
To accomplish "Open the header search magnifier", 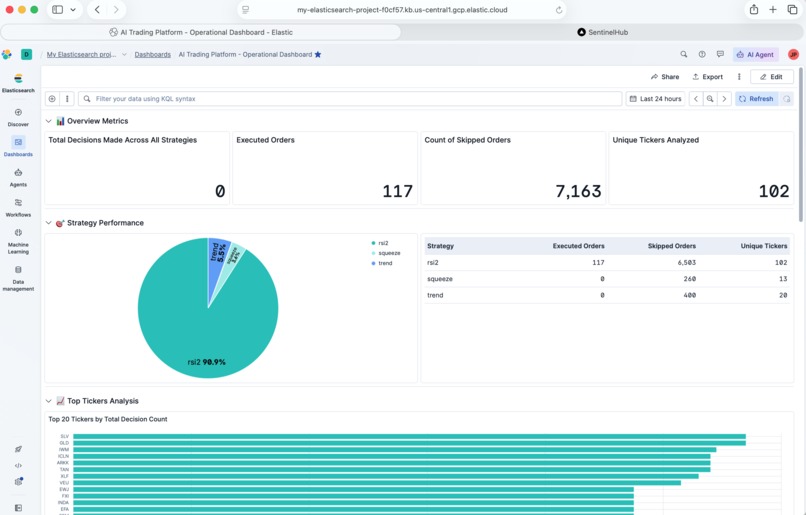I will [x=684, y=54].
